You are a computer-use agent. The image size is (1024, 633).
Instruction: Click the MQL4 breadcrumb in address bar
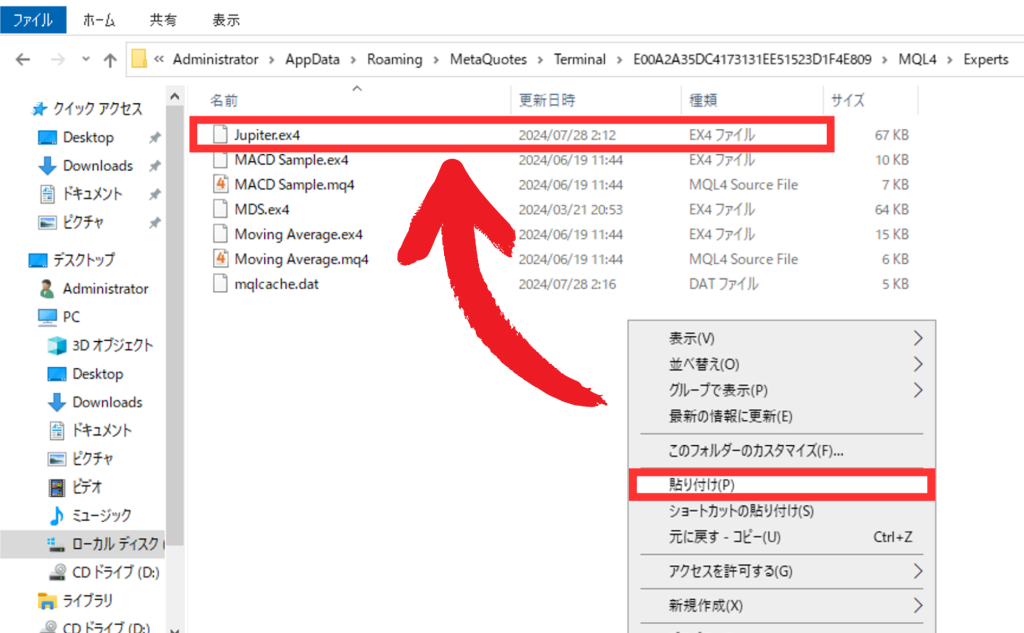point(919,60)
